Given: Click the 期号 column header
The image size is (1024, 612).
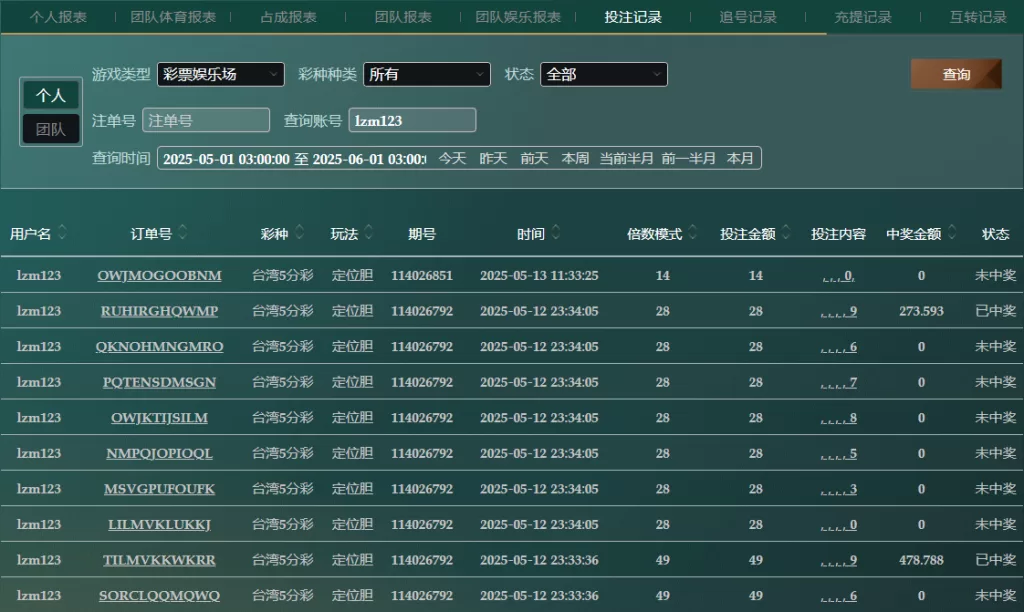Looking at the screenshot, I should tap(422, 234).
